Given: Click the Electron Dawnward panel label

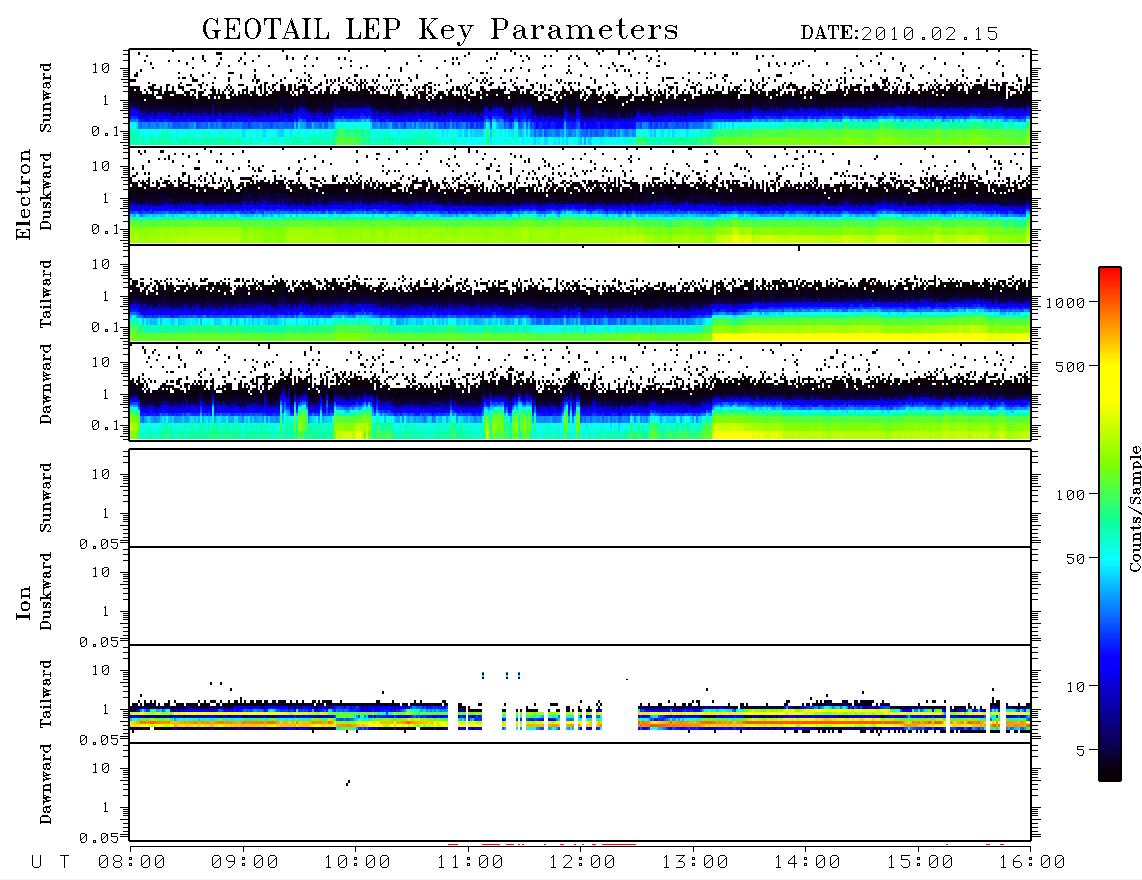Looking at the screenshot, I should coord(46,385).
